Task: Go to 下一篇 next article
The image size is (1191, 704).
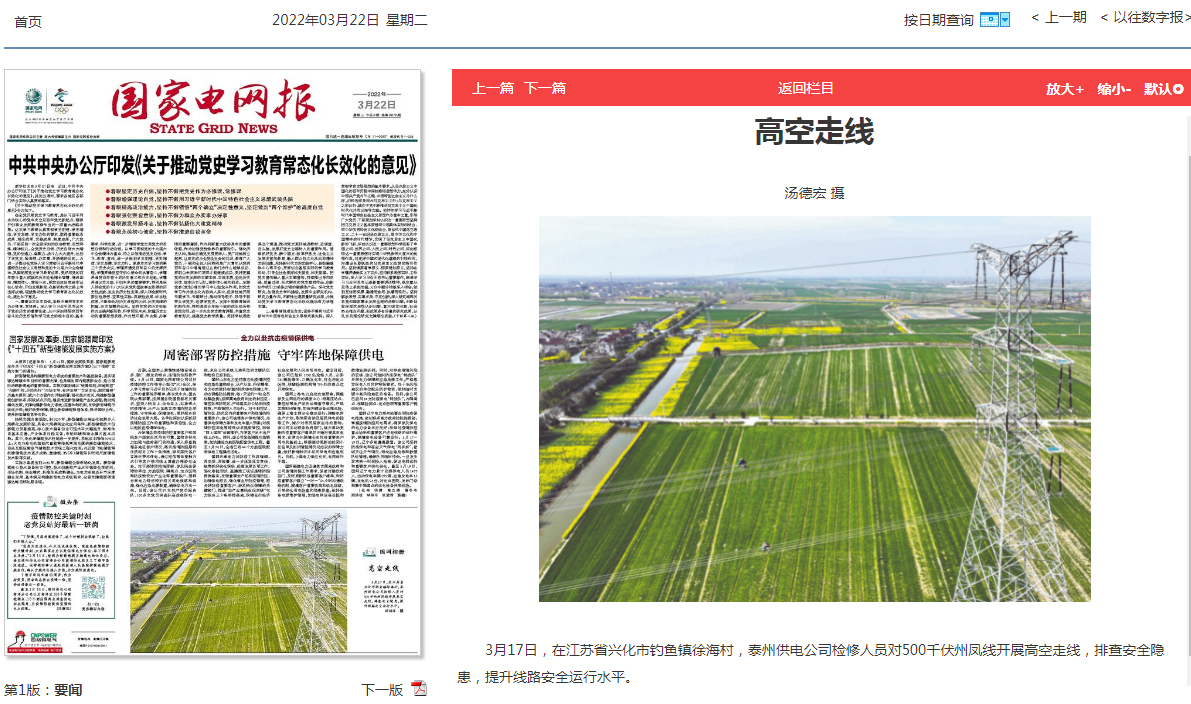Action: pos(545,88)
